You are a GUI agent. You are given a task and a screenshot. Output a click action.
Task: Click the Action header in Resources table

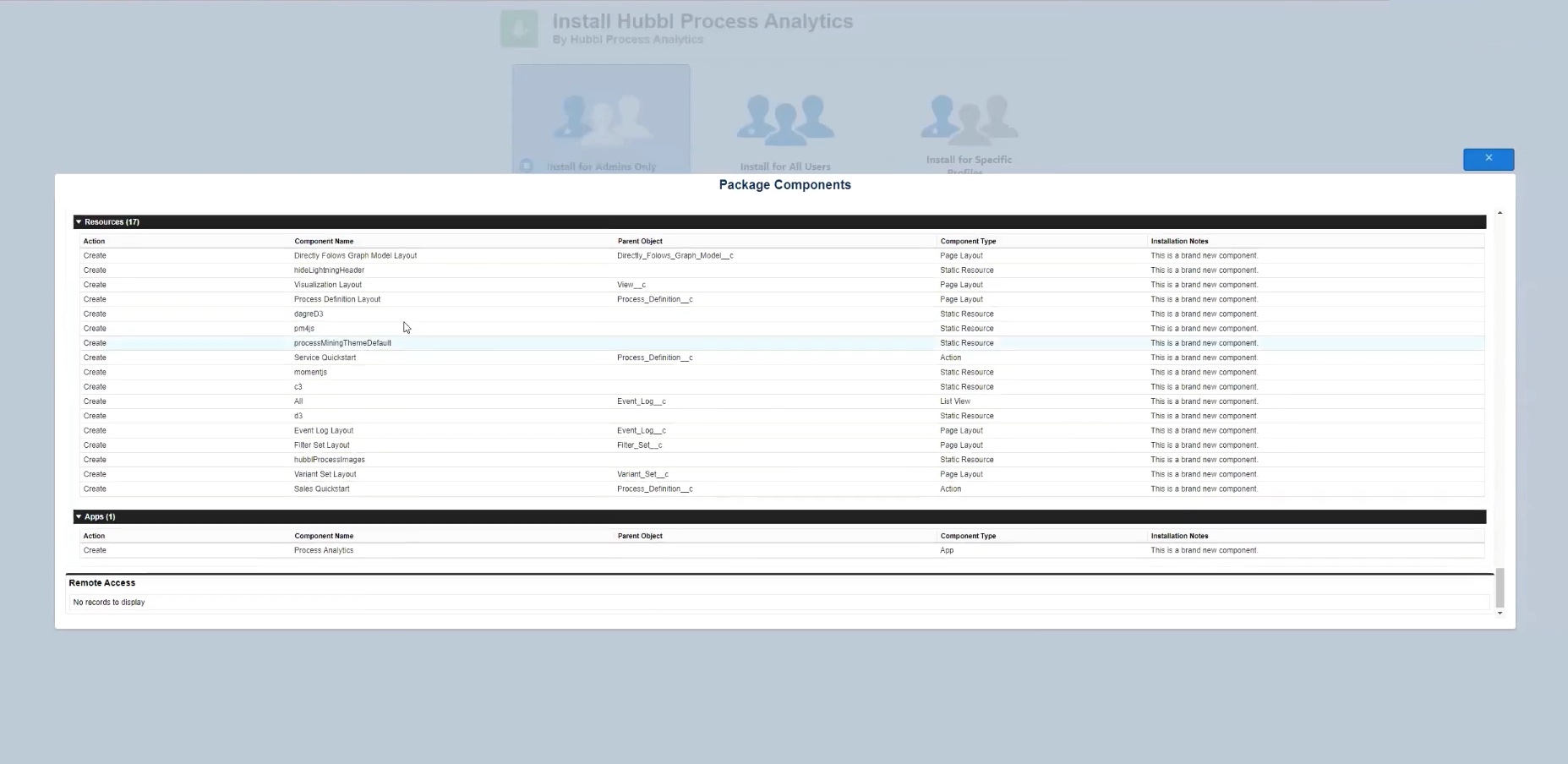[x=94, y=241]
